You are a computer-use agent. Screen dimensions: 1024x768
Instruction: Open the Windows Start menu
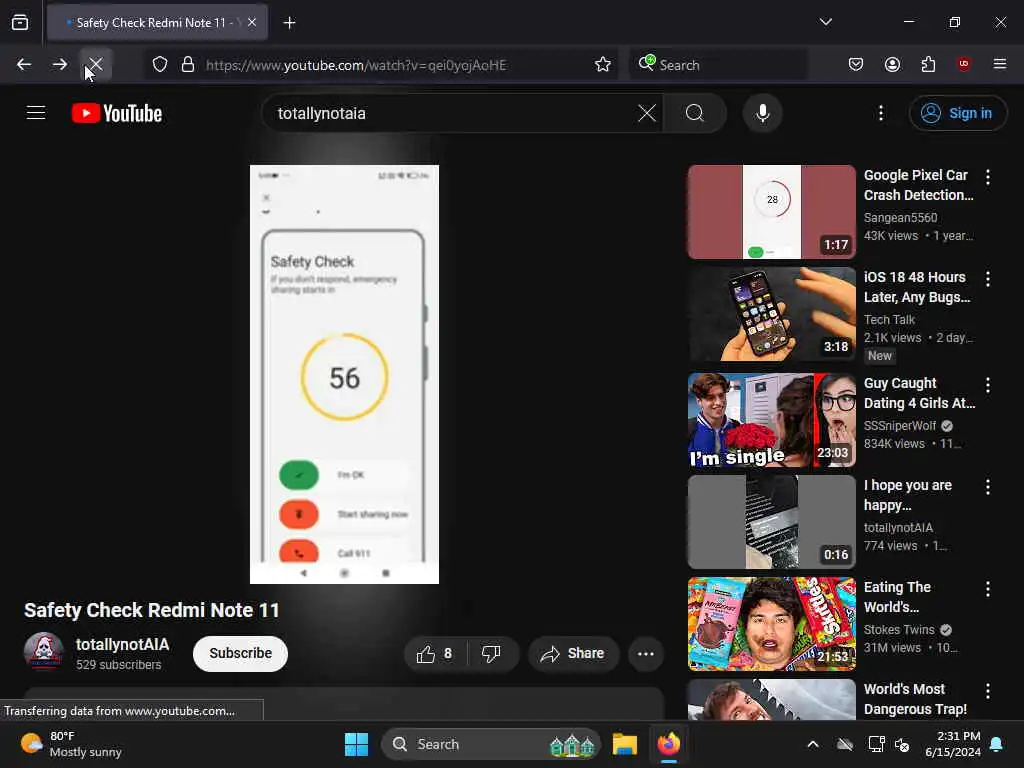coord(357,744)
